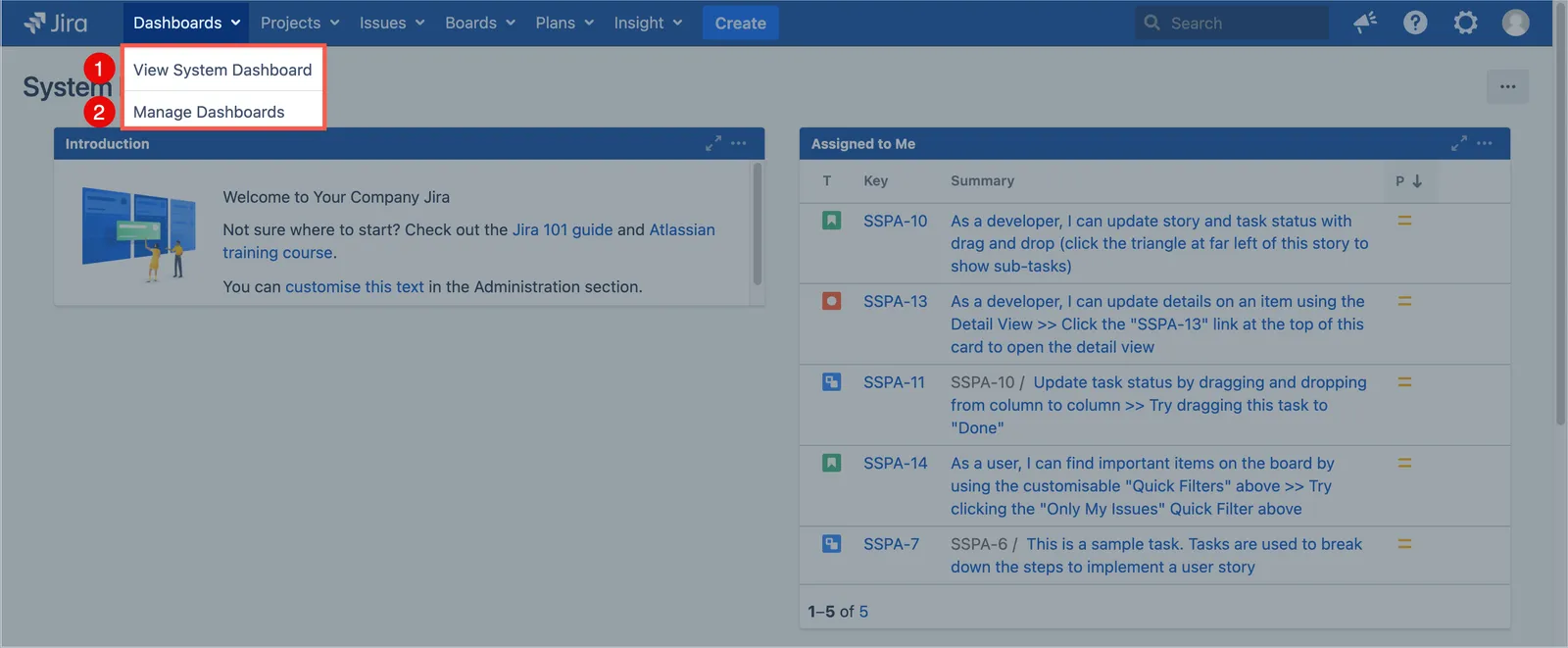Click the Create button
The width and height of the screenshot is (1568, 648).
[740, 23]
